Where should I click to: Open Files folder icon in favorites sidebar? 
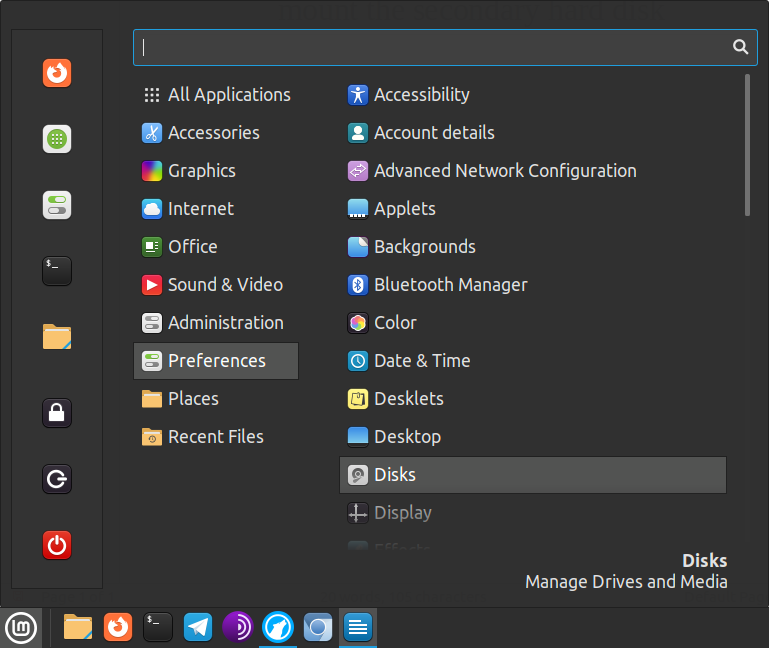(57, 337)
